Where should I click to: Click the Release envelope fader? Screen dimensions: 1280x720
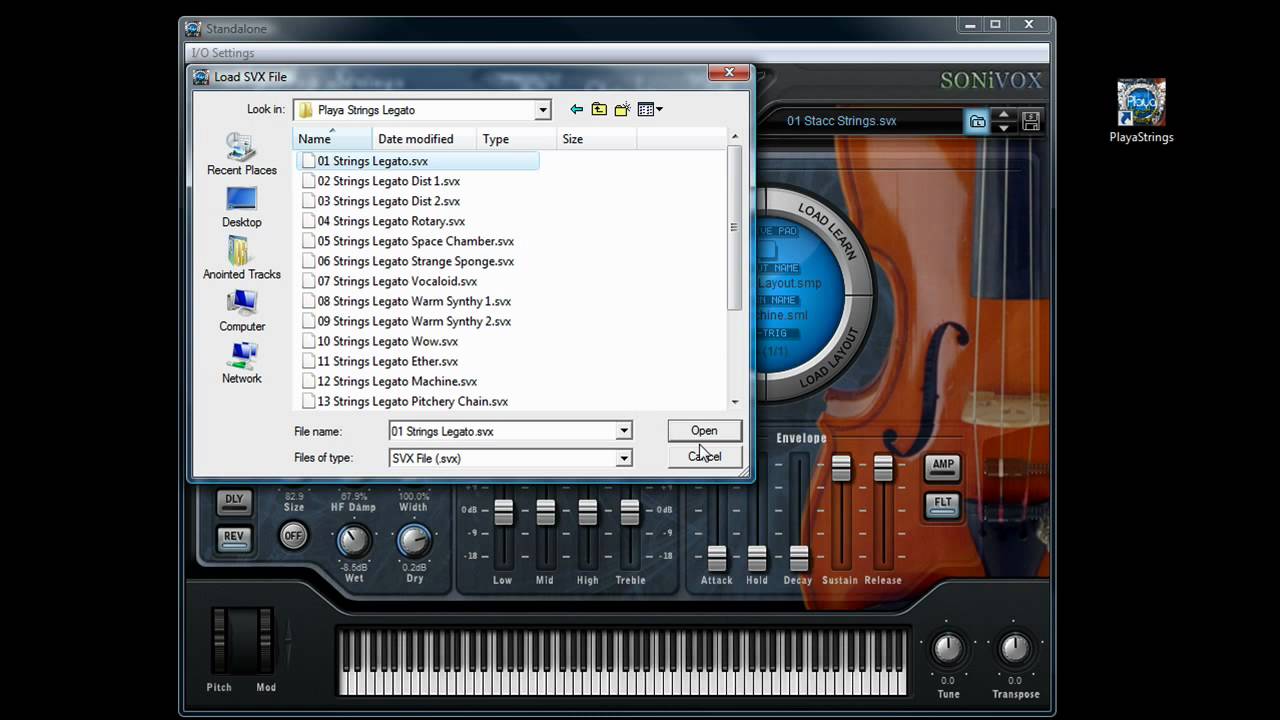coord(883,467)
